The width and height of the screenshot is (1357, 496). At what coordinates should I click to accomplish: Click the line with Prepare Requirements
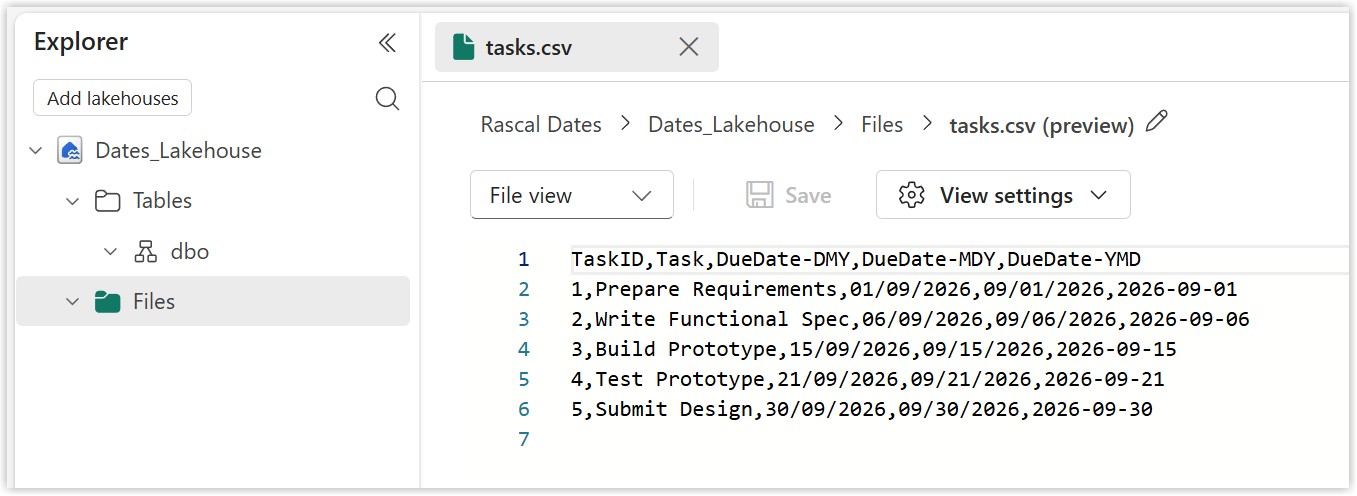(904, 290)
